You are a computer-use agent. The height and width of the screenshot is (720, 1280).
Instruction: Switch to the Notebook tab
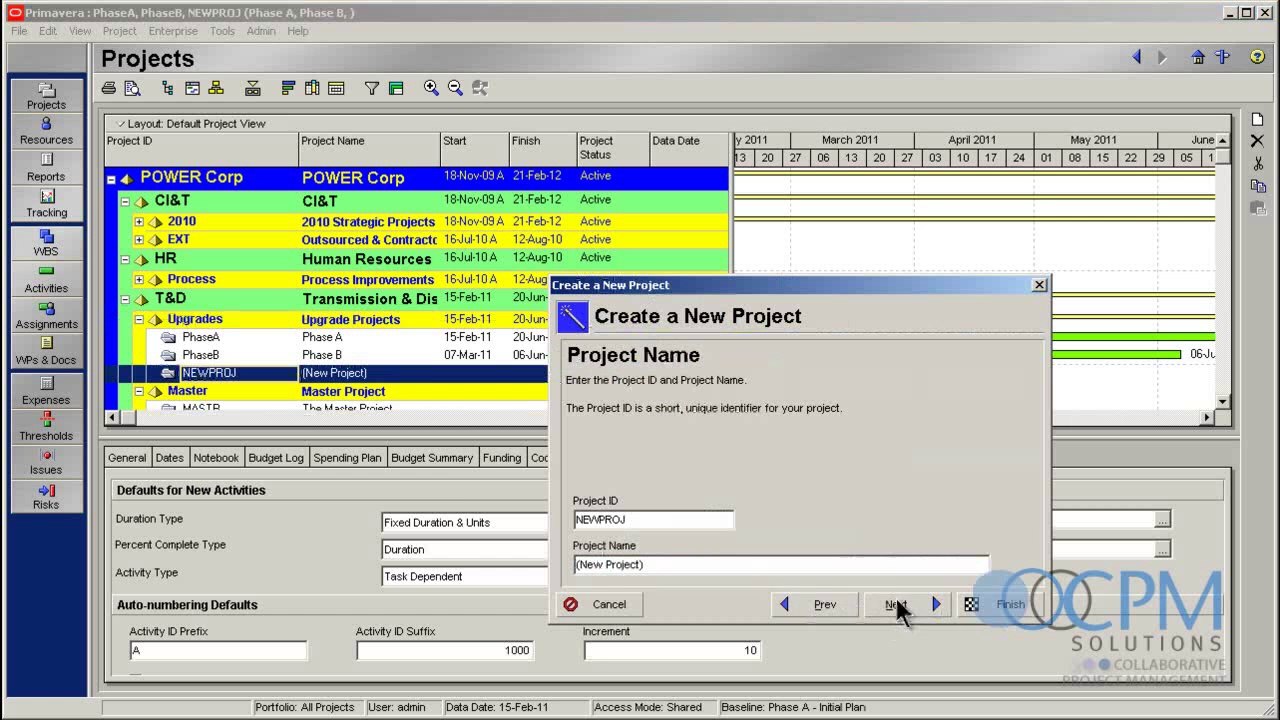(x=216, y=458)
